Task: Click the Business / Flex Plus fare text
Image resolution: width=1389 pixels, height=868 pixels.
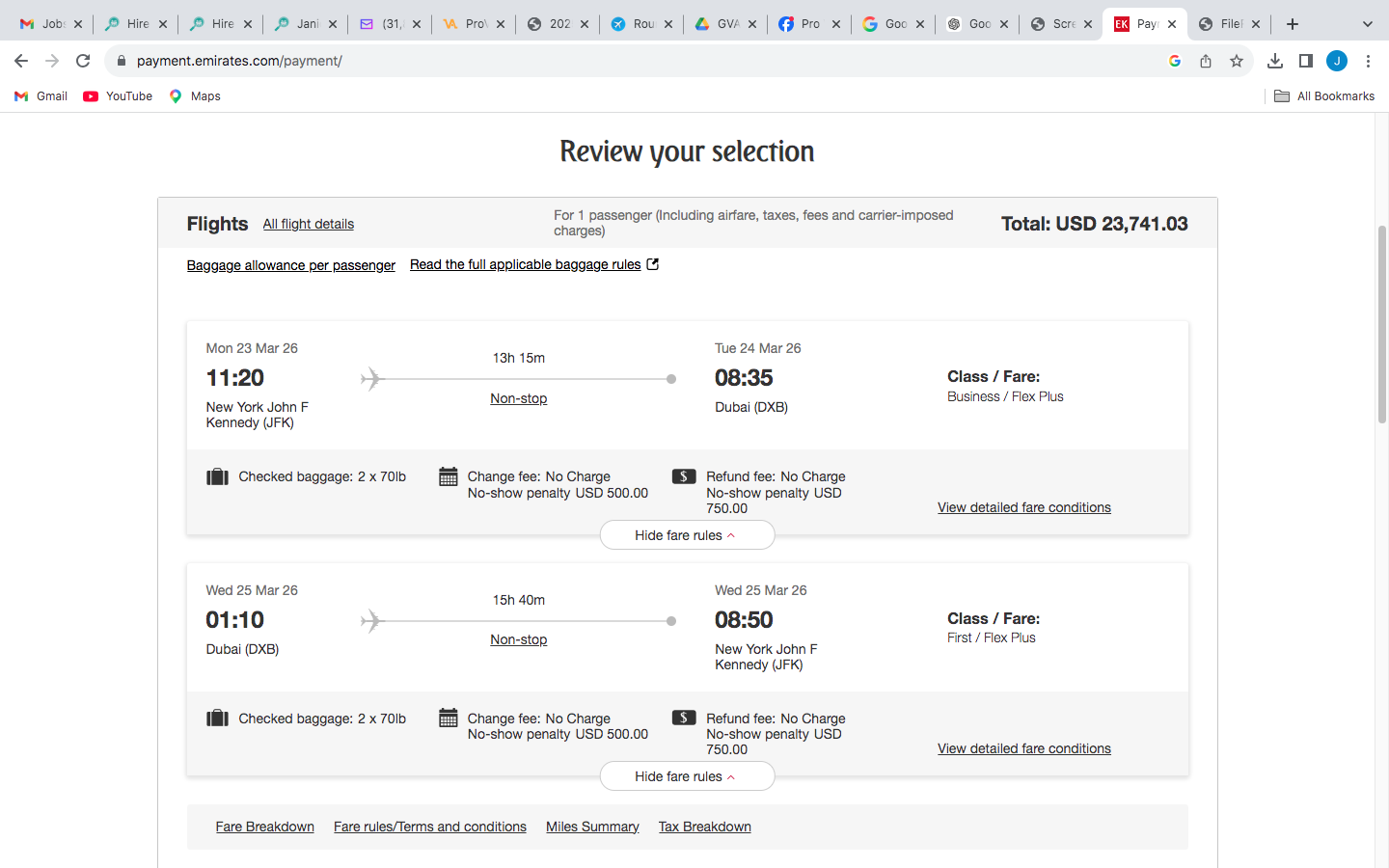Action: click(1005, 396)
